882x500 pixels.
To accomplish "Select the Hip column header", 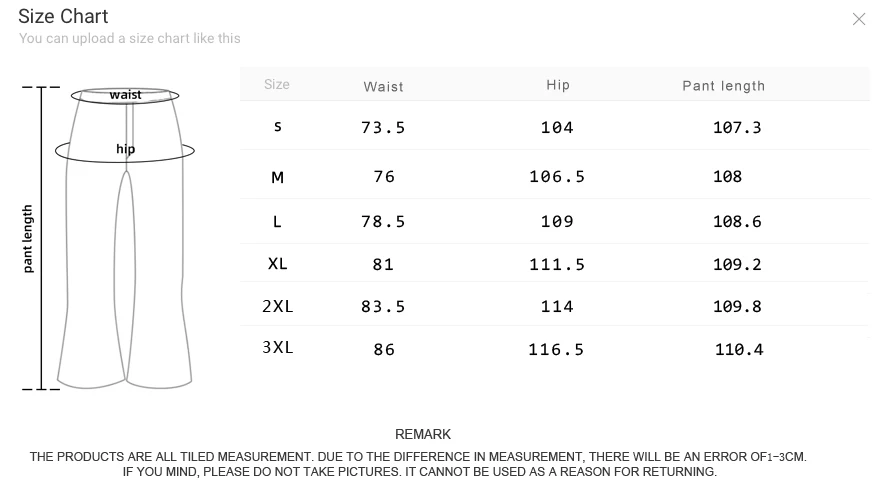I will 558,85.
